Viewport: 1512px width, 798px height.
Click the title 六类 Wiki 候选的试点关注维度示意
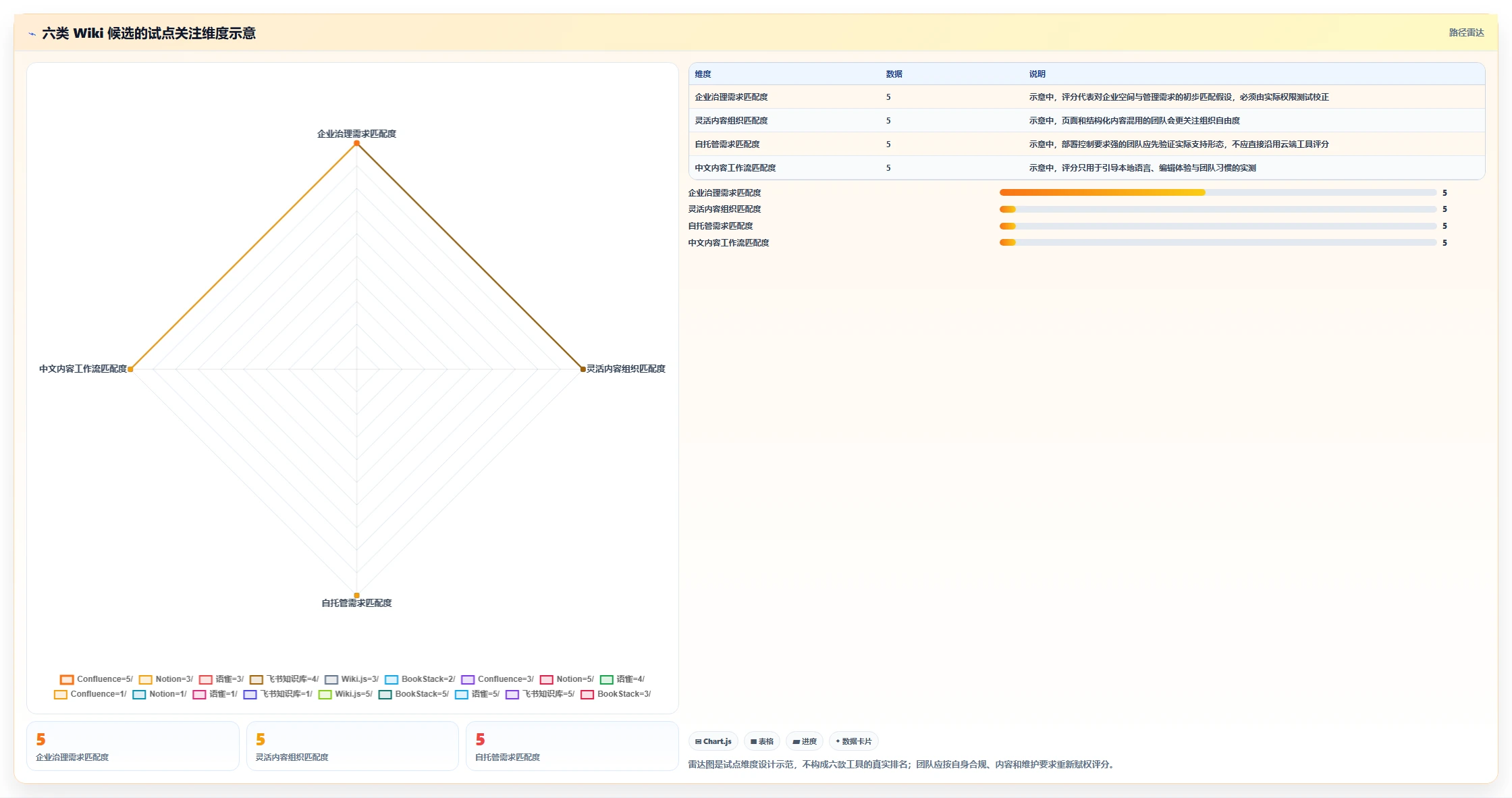coord(148,33)
